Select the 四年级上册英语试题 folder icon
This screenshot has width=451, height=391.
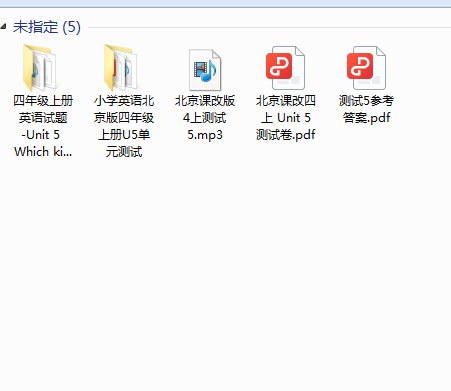(40, 68)
